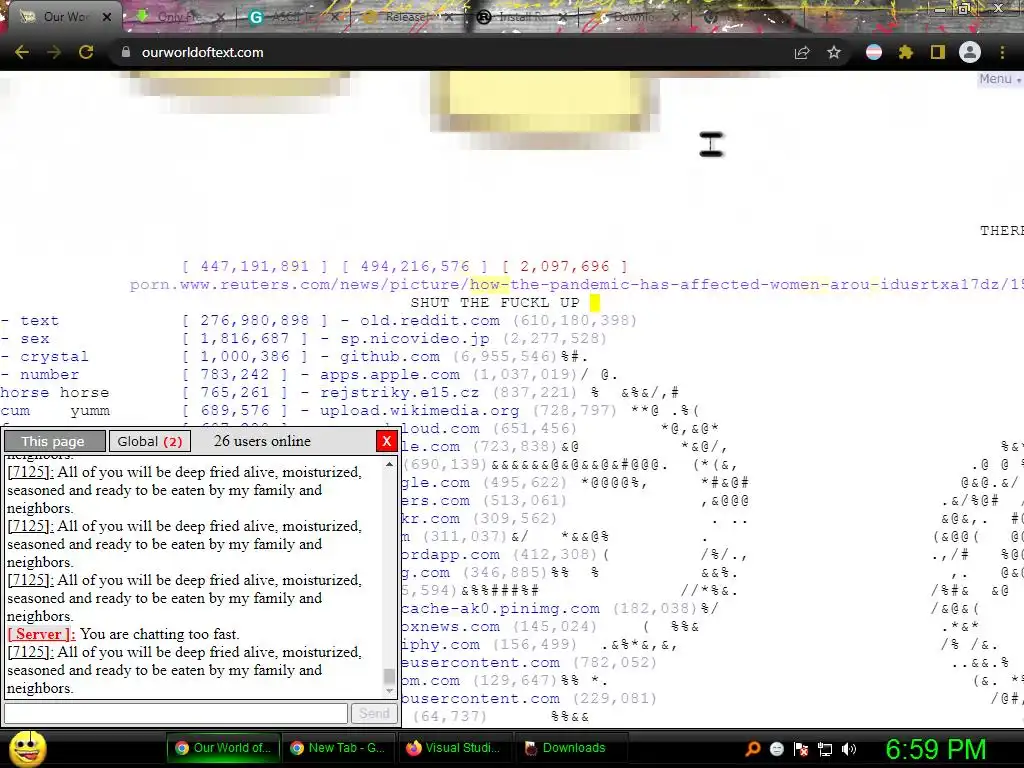The image size is (1024, 768).
Task: Click the 6:59 PM taskbar clock
Action: 936,749
